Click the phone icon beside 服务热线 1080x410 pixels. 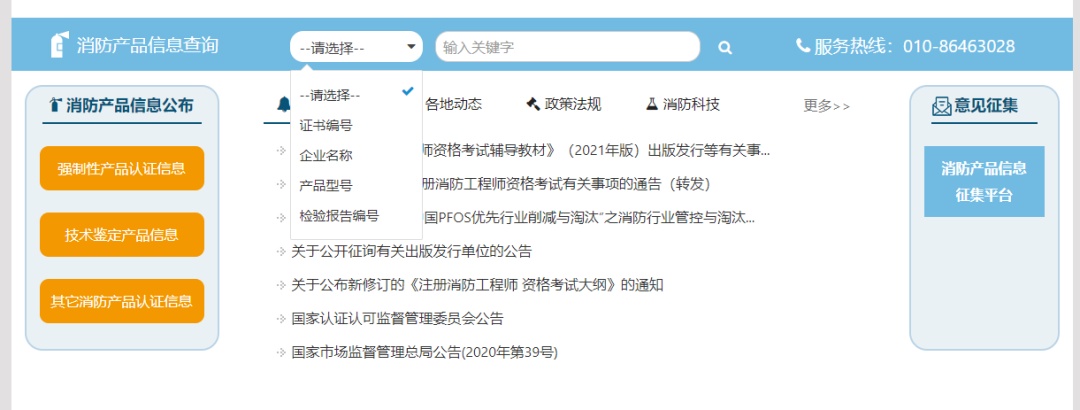[802, 45]
